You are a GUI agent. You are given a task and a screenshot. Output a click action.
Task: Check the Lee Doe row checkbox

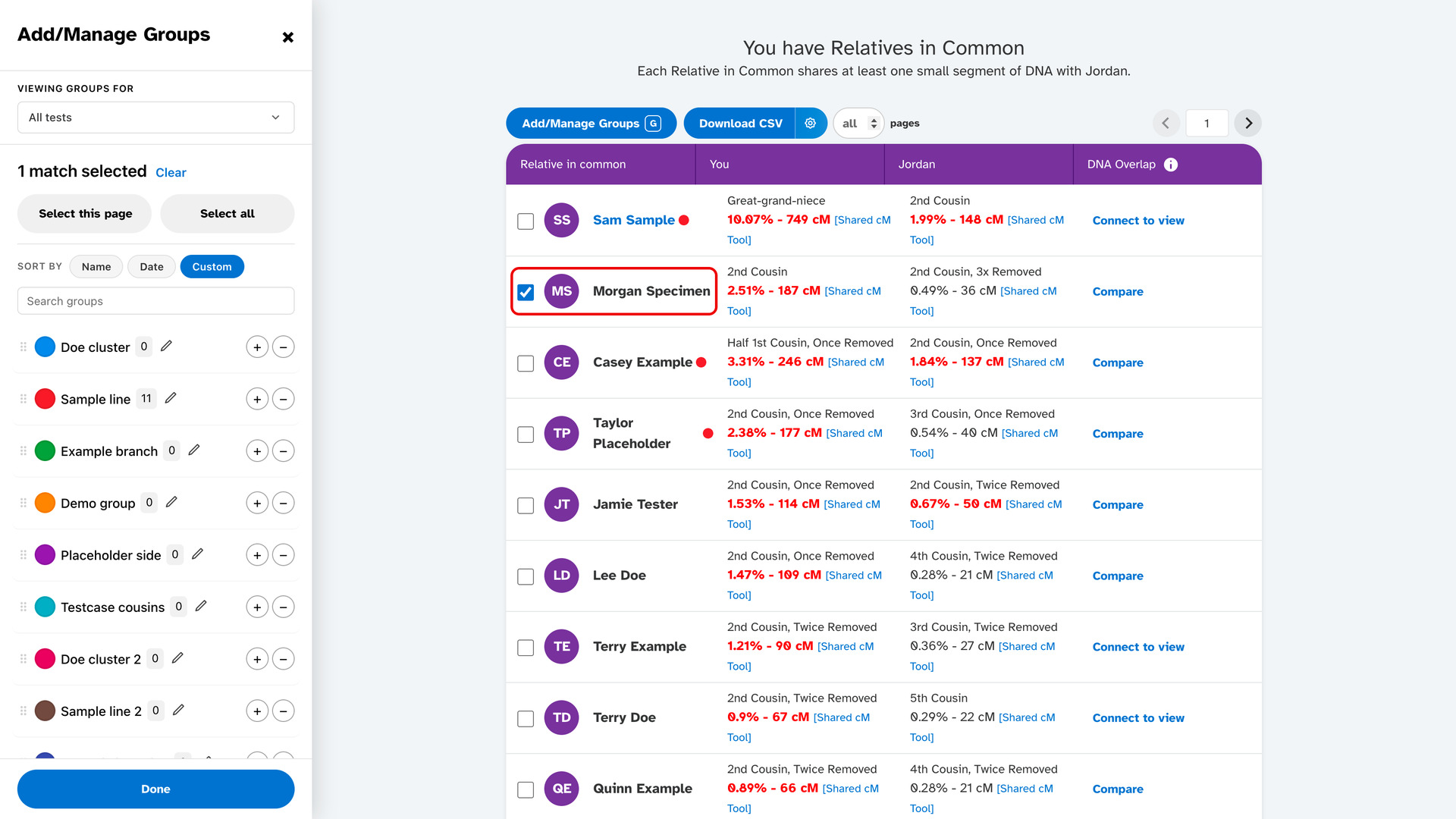coord(526,576)
